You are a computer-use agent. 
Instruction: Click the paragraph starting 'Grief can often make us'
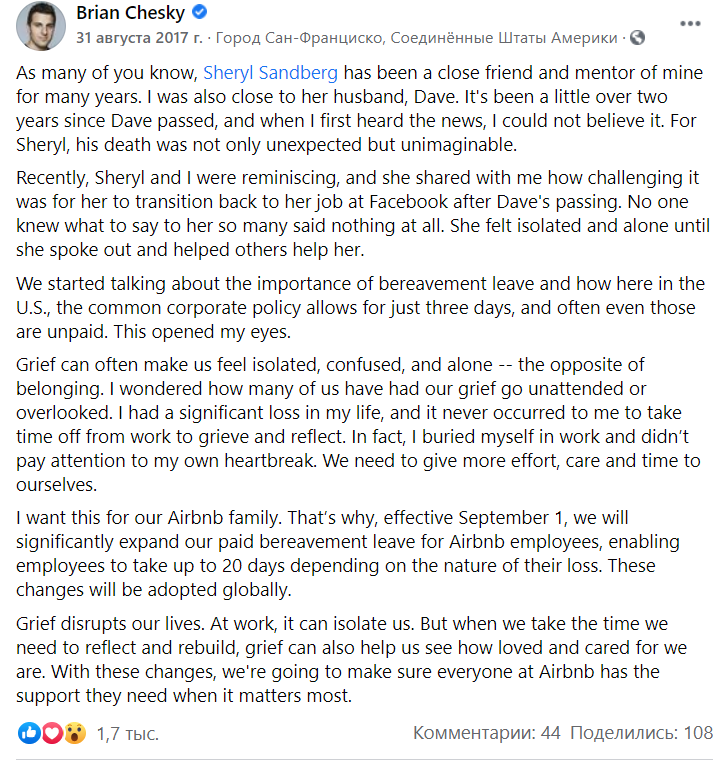coord(358,425)
